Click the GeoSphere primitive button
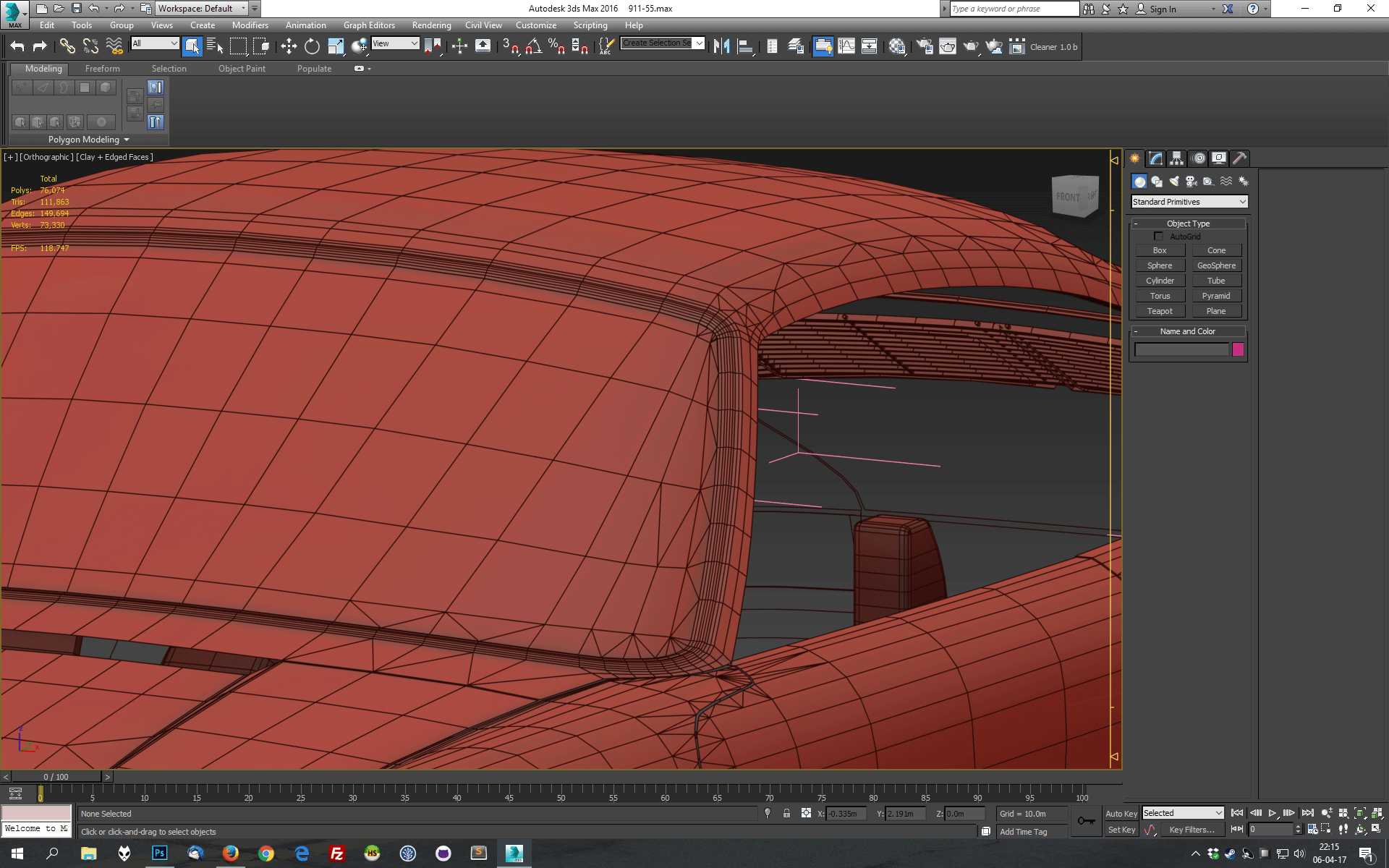The height and width of the screenshot is (868, 1389). pos(1216,265)
